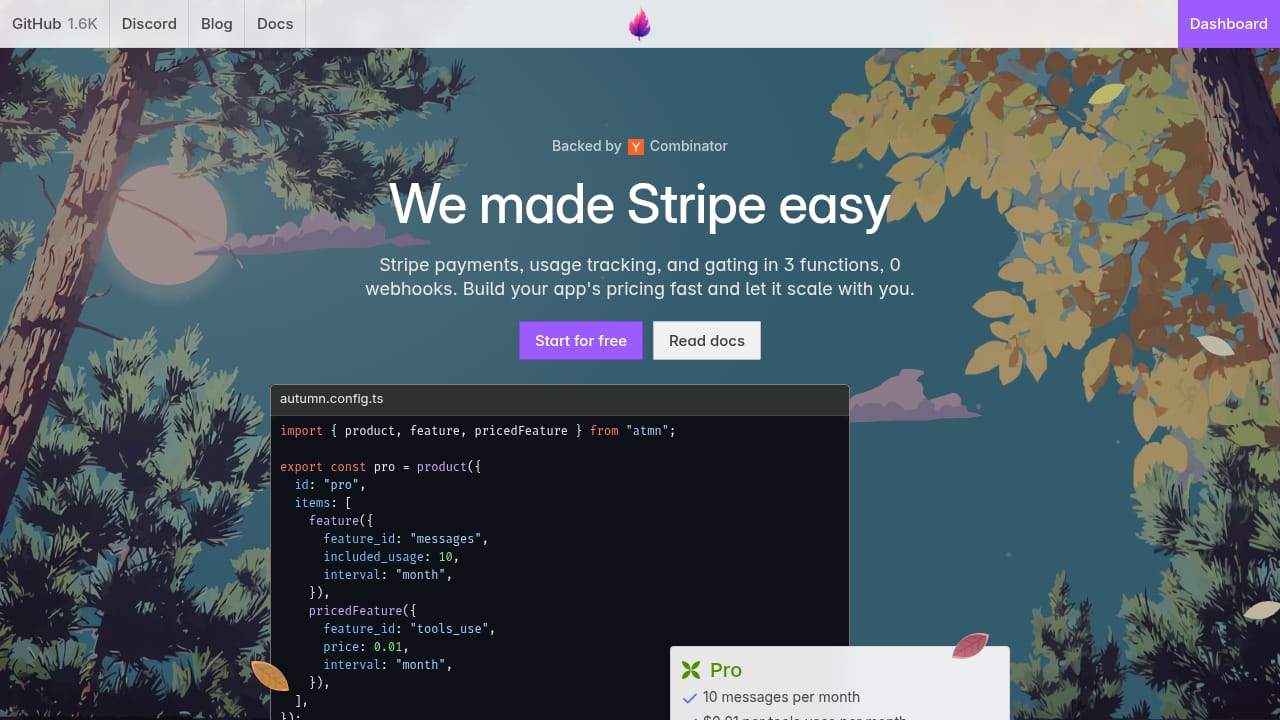Click '10 messages per month' text

click(x=781, y=697)
